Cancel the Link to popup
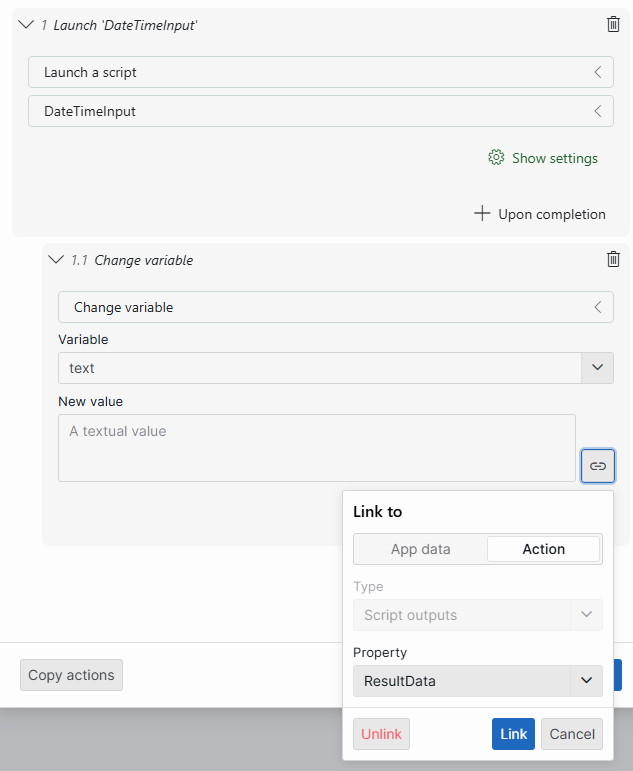Screen dimensions: 633x771 572,734
